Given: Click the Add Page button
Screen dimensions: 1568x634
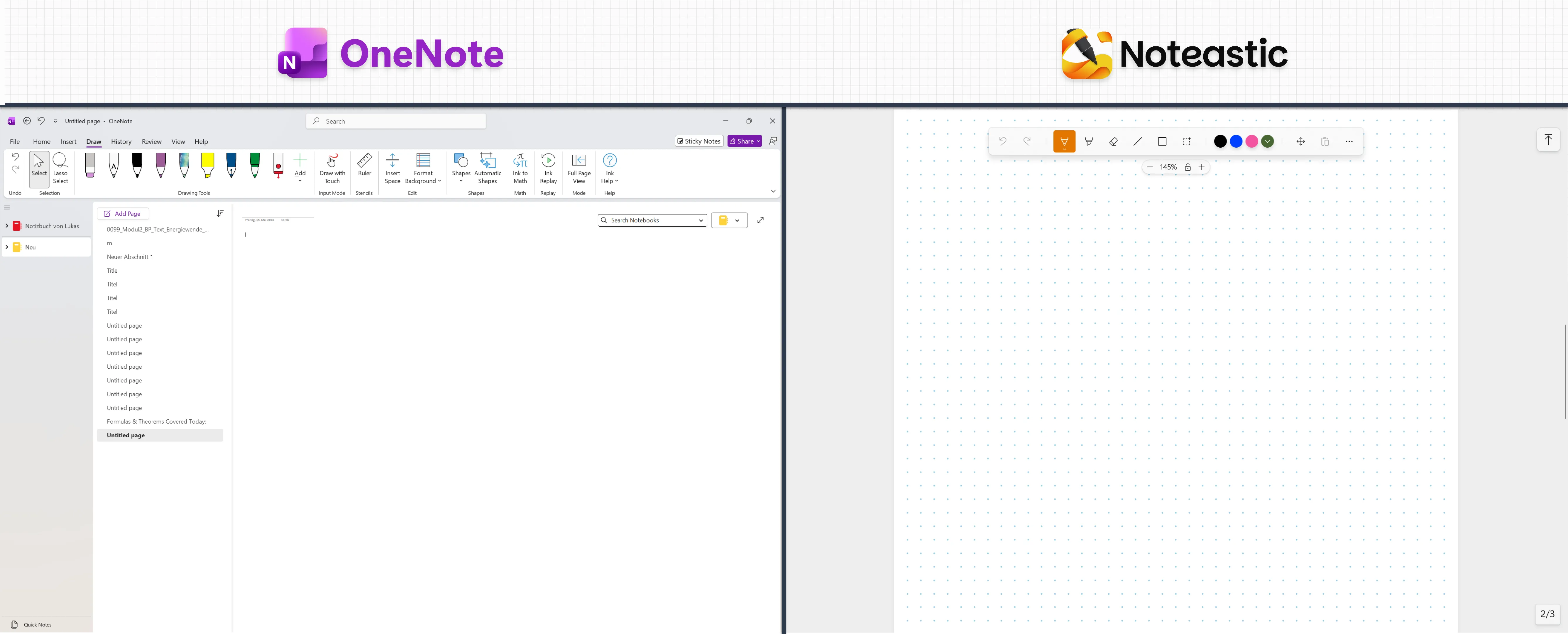Looking at the screenshot, I should pyautogui.click(x=123, y=214).
